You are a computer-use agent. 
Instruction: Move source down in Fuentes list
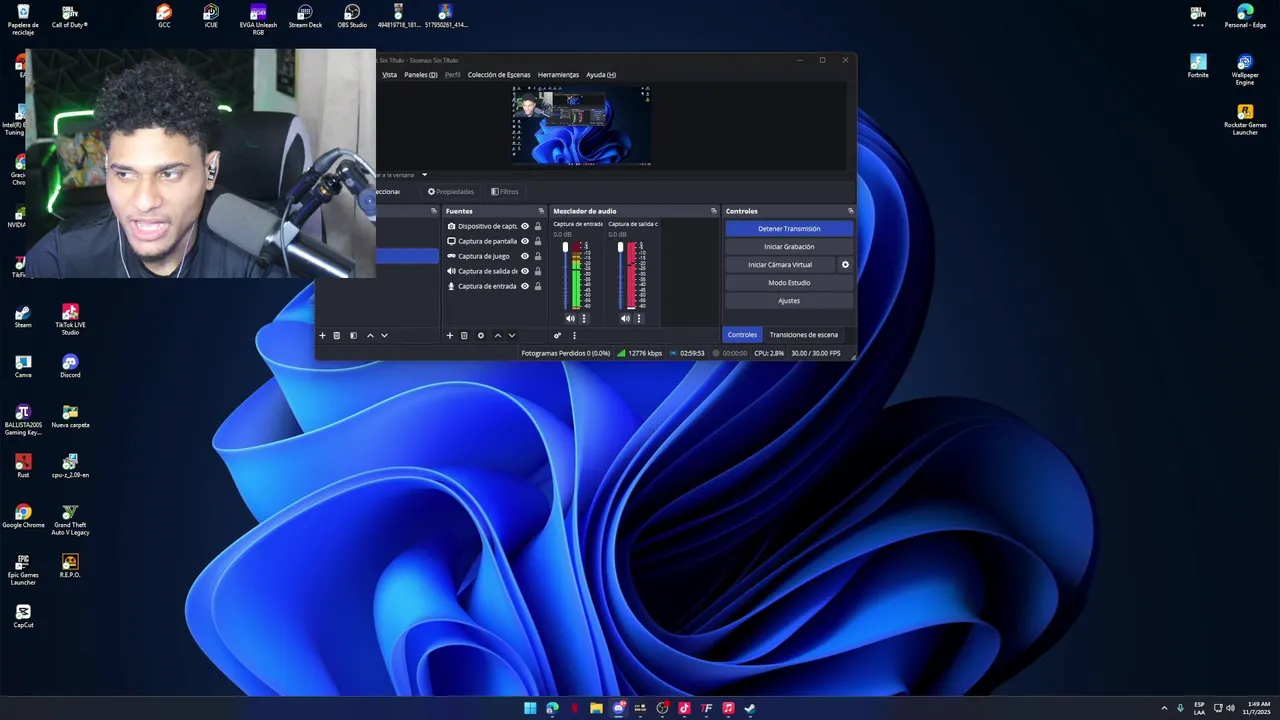512,335
